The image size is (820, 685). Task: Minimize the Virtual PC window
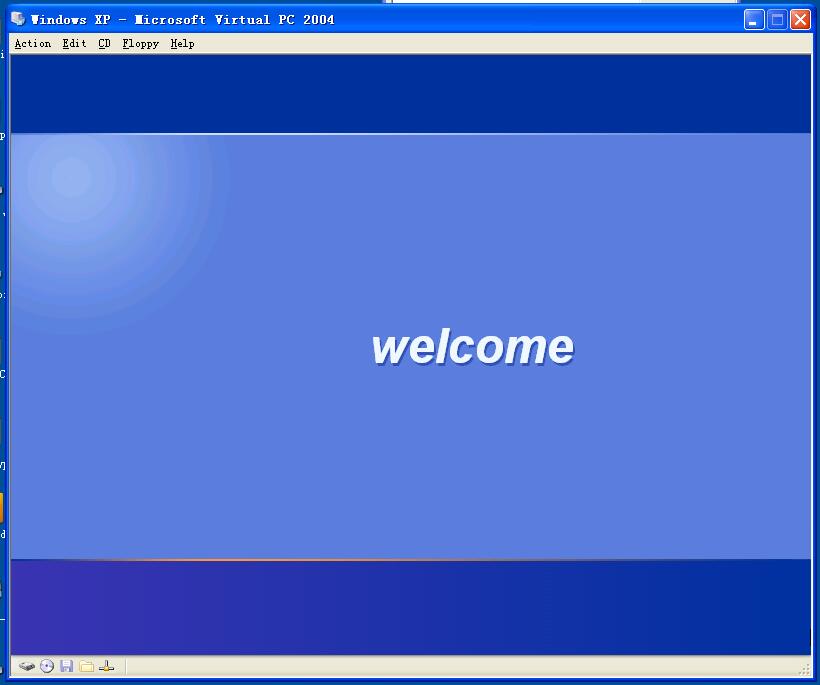coord(754,20)
